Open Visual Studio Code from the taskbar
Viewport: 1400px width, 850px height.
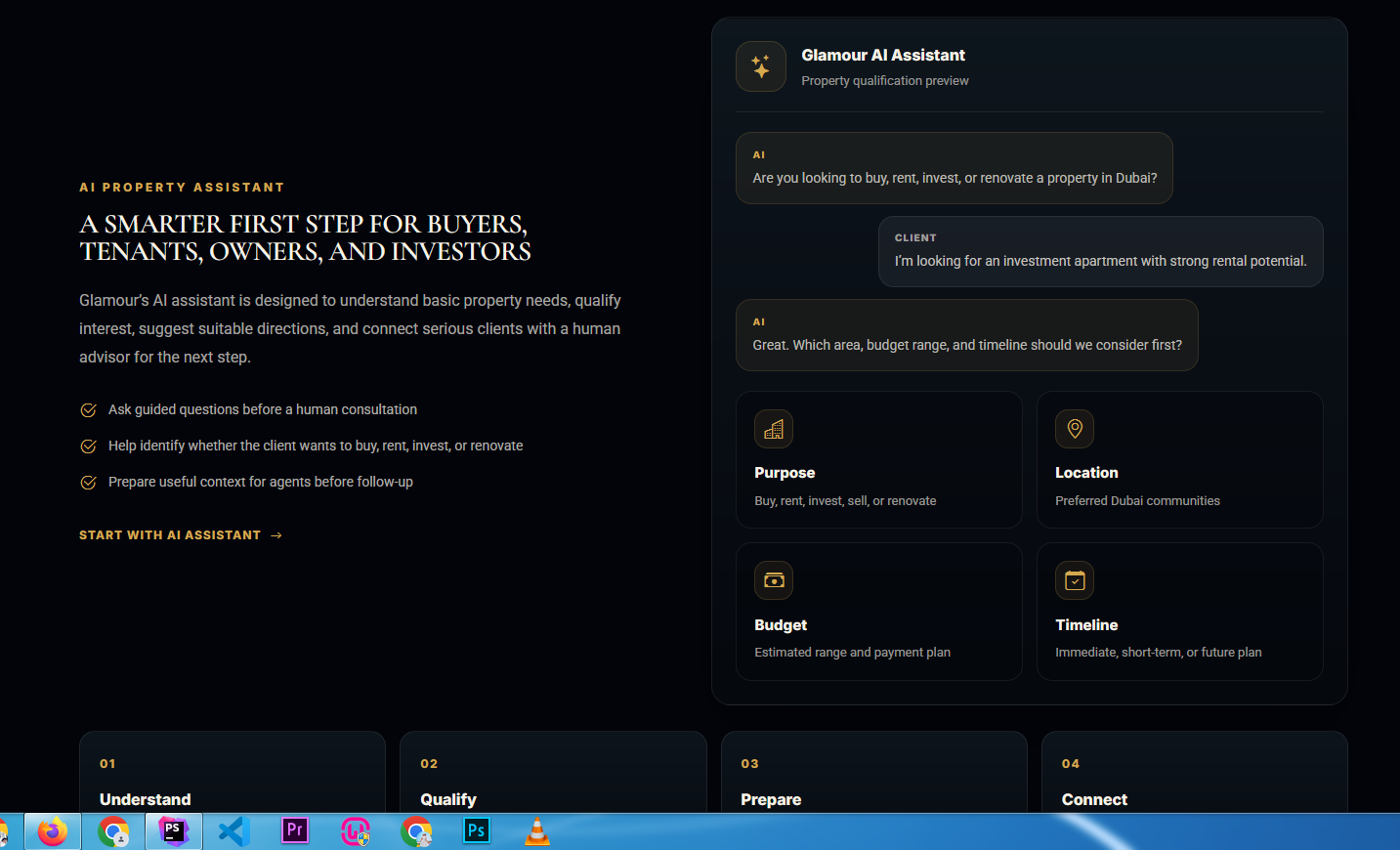pos(234,831)
